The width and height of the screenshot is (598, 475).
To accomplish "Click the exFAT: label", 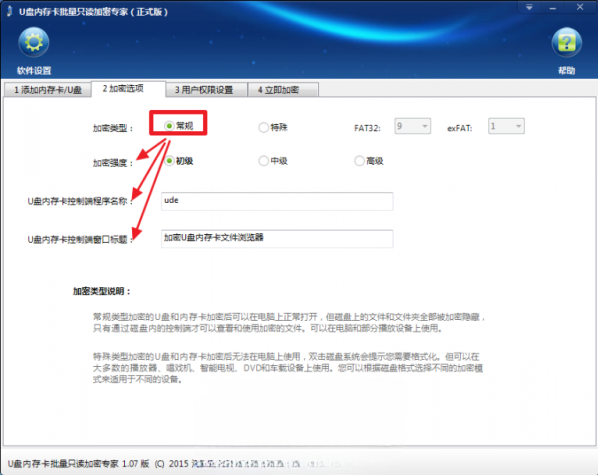I will (460, 128).
